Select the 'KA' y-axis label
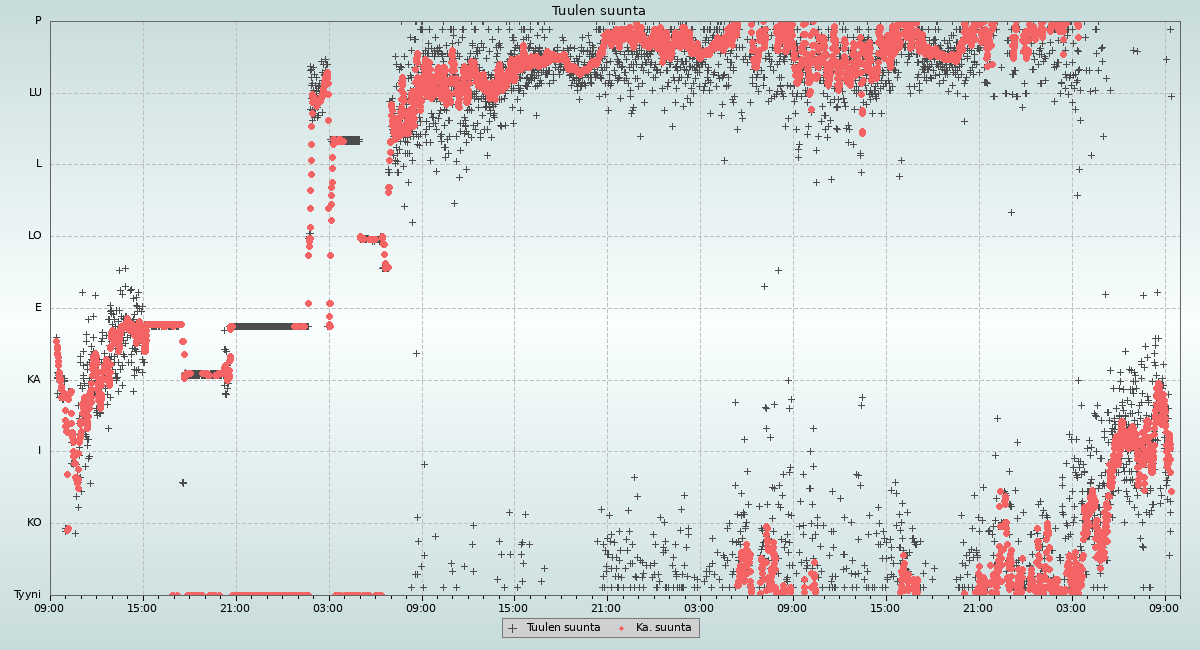Viewport: 1200px width, 650px height. point(34,380)
